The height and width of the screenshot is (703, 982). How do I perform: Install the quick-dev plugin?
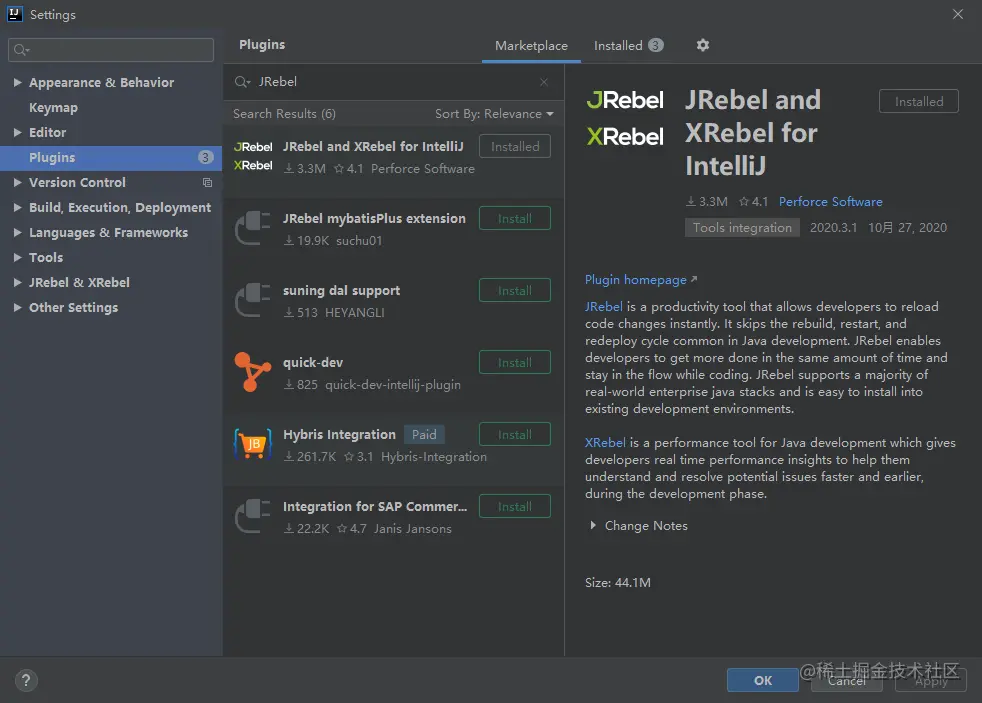click(515, 362)
